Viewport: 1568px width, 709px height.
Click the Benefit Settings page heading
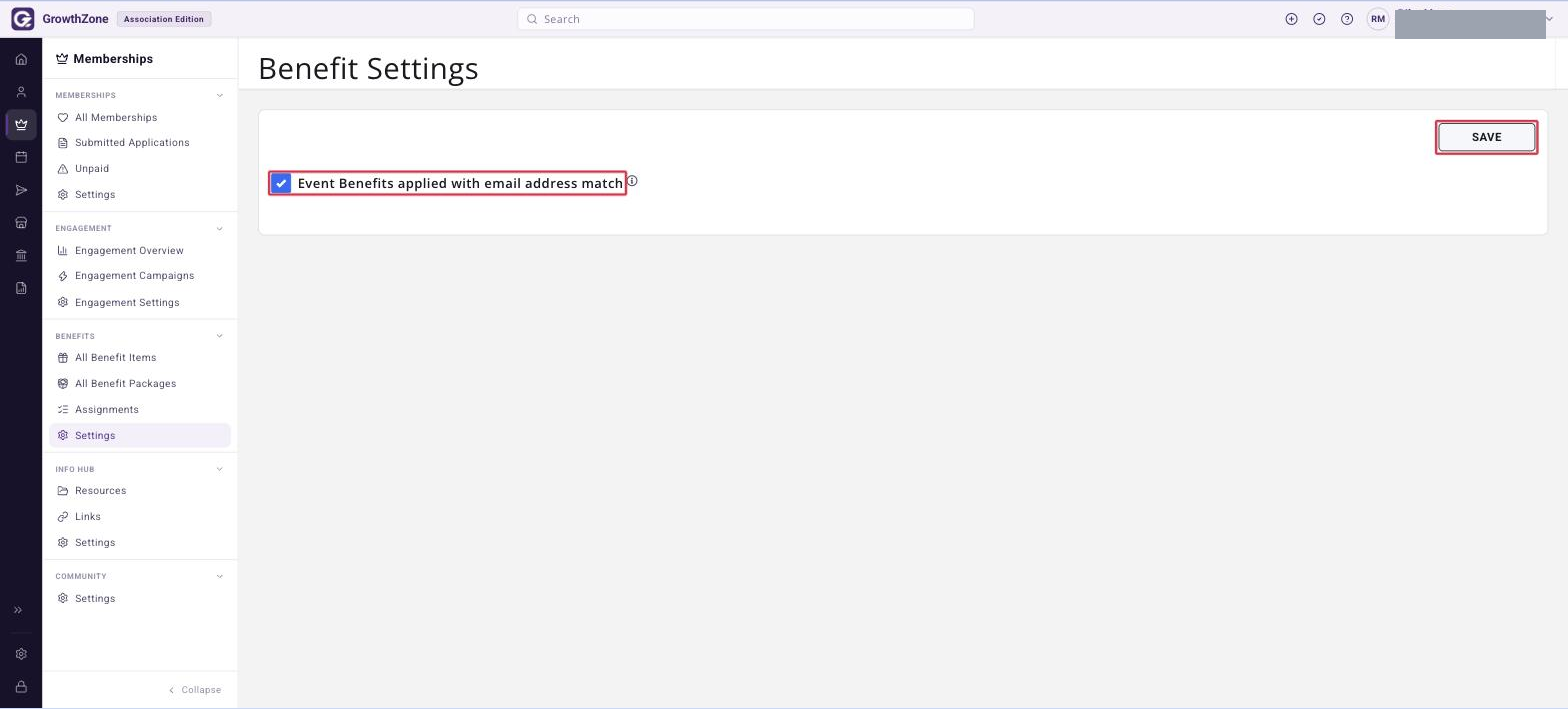368,68
